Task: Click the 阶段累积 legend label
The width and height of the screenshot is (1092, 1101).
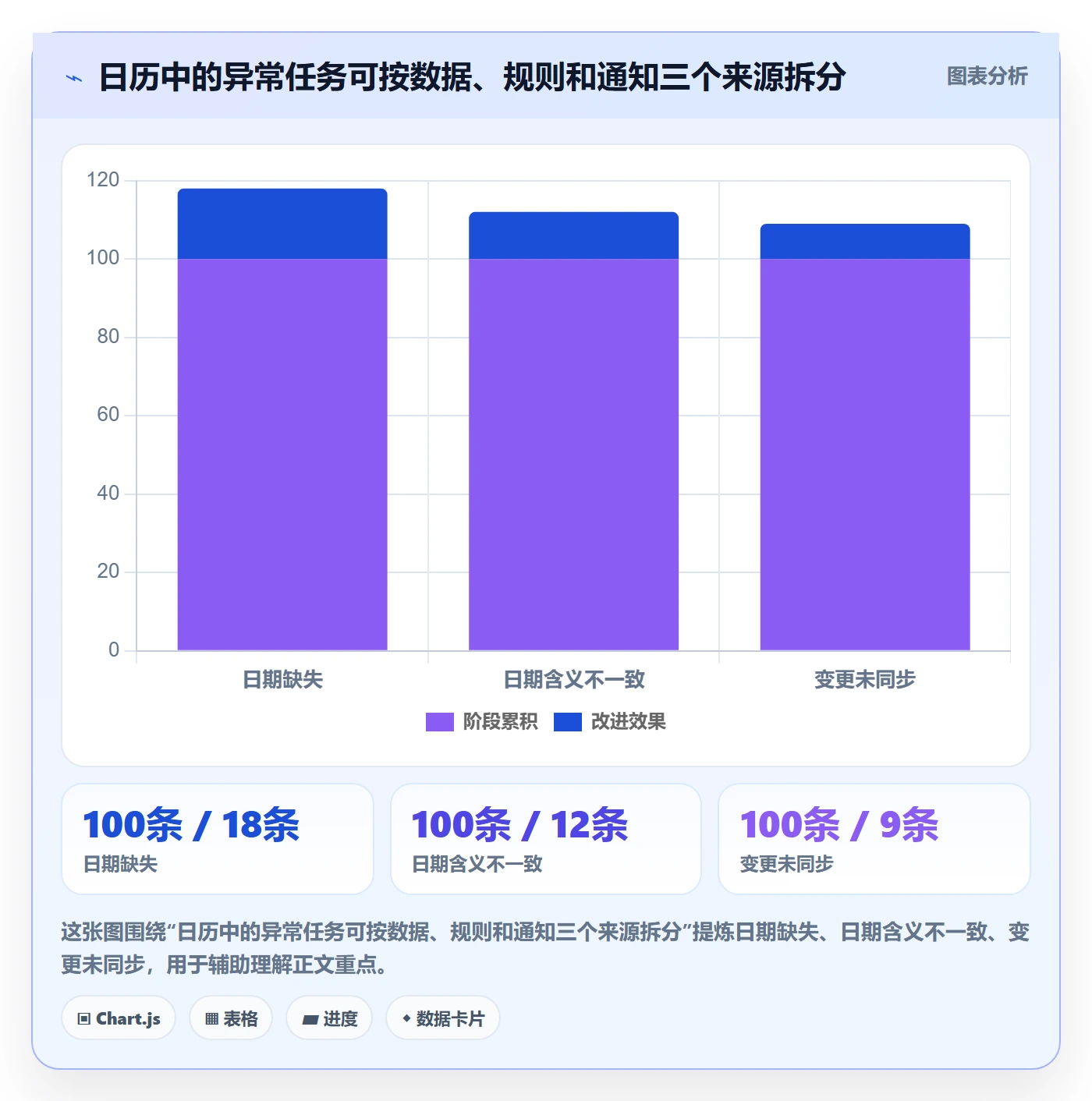Action: [x=500, y=722]
